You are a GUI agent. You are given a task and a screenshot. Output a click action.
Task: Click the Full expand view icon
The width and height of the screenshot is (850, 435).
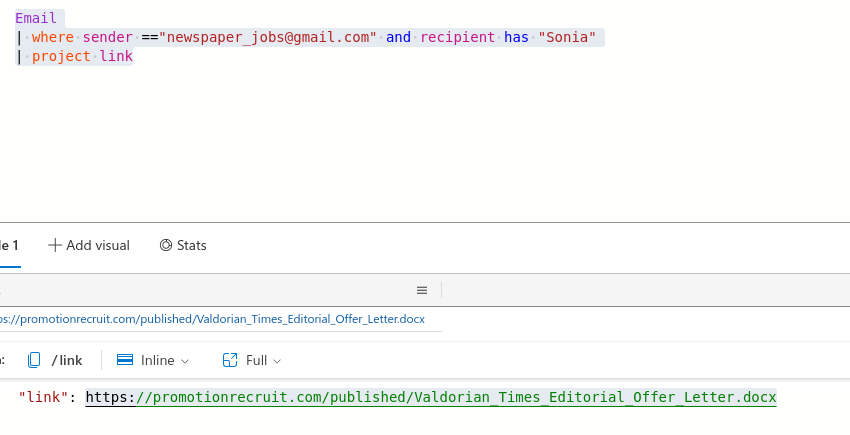(x=229, y=360)
